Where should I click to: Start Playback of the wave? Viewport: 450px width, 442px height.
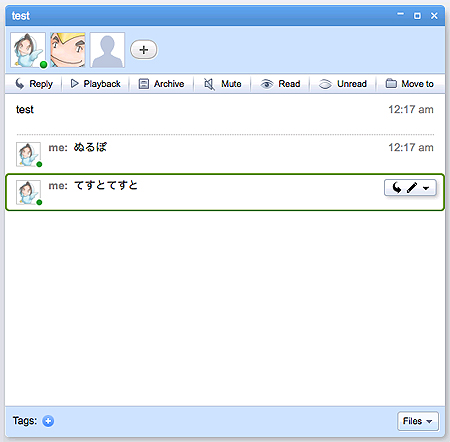pos(95,84)
